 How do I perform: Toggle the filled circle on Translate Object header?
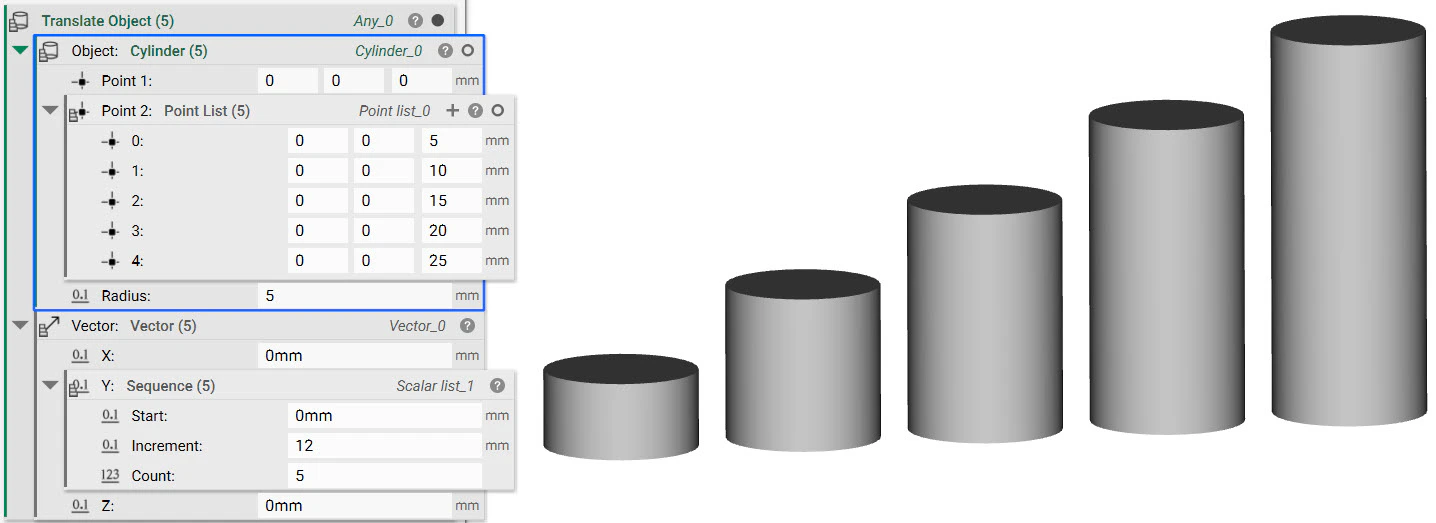(x=437, y=20)
